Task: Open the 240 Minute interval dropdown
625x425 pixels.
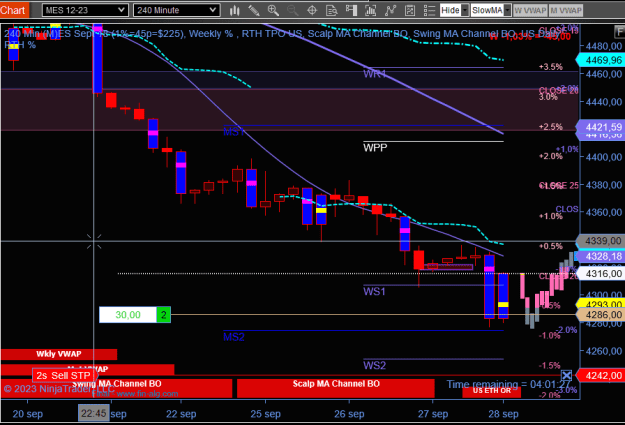Action: coord(177,10)
